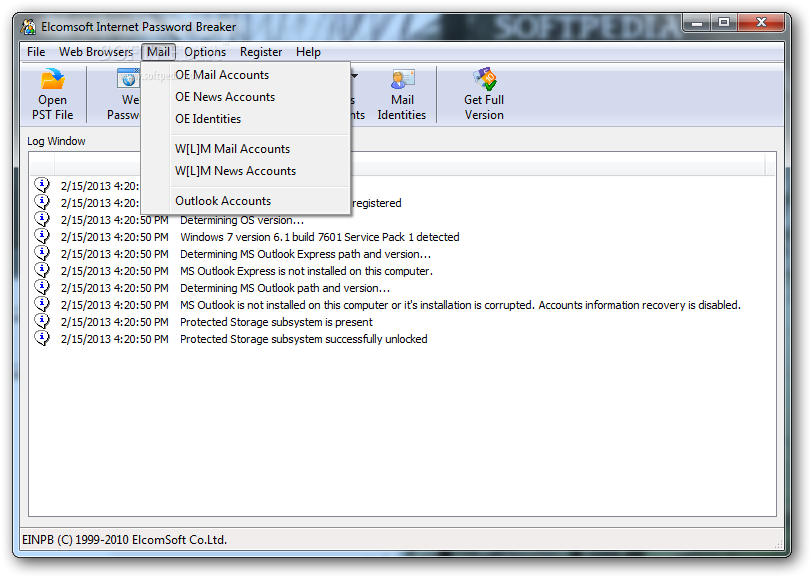Open the Options menu
Image resolution: width=812 pixels, height=578 pixels.
205,52
